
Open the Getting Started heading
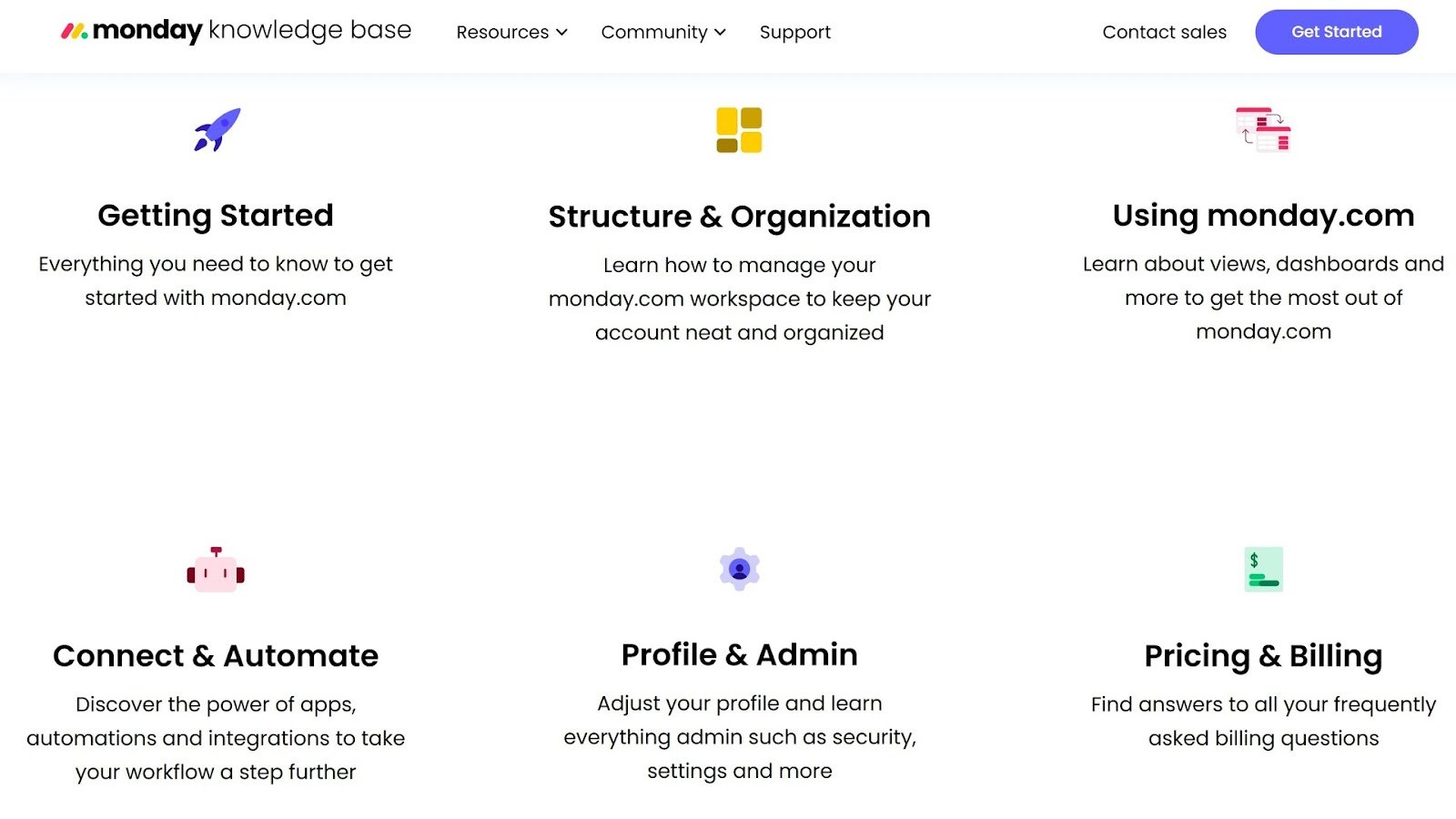pyautogui.click(x=216, y=216)
